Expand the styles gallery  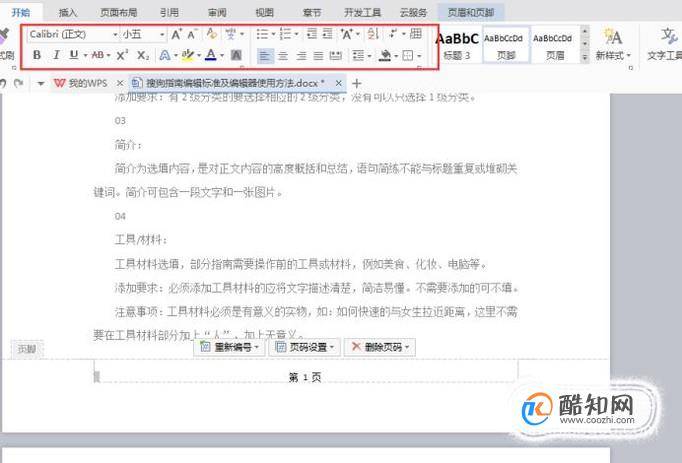pyautogui.click(x=585, y=57)
